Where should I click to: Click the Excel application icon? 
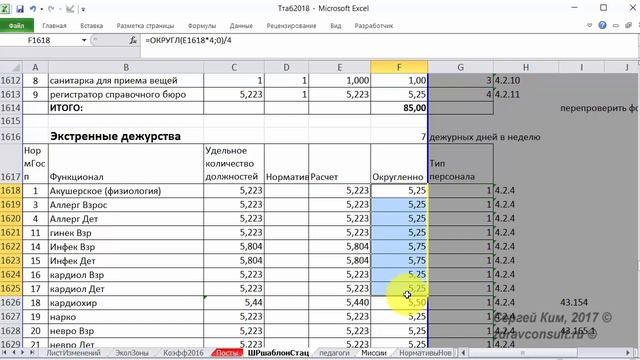pos(5,9)
